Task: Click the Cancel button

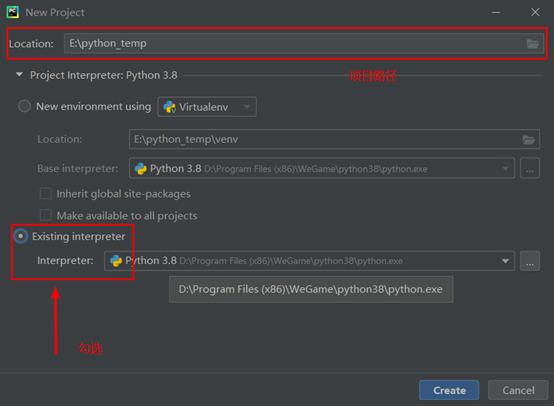Action: tap(518, 390)
